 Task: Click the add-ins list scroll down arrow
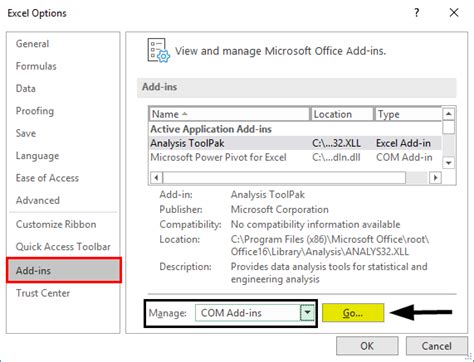(x=449, y=163)
